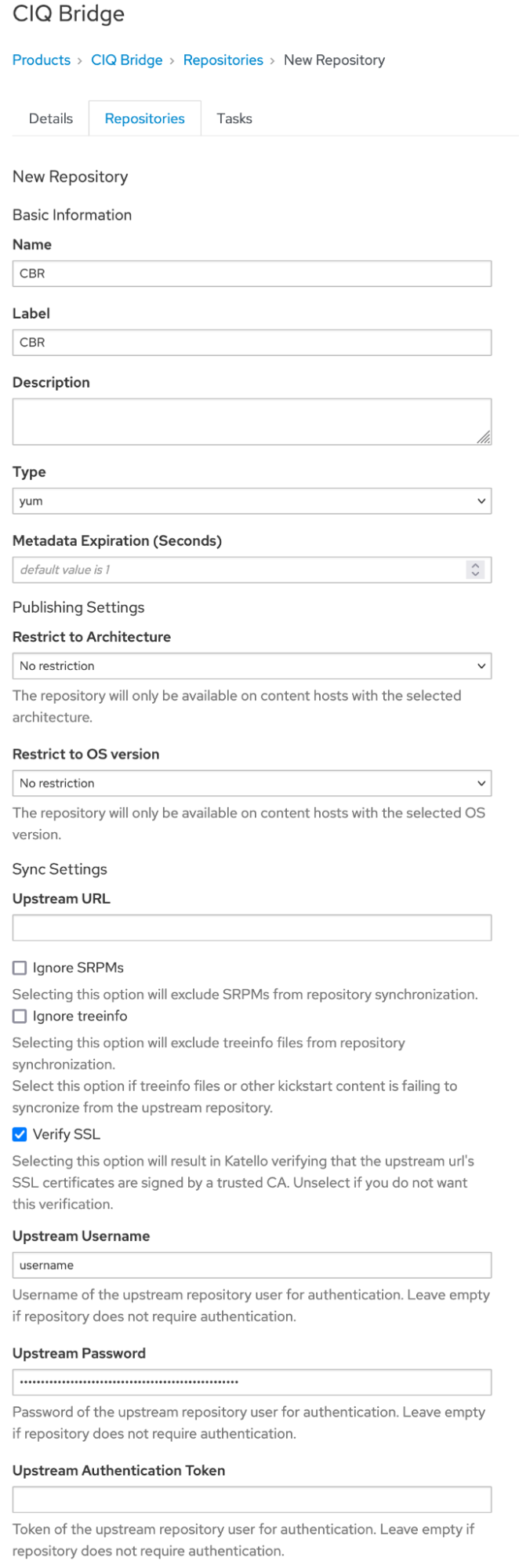
Task: Click the Products breadcrumb link
Action: point(41,60)
